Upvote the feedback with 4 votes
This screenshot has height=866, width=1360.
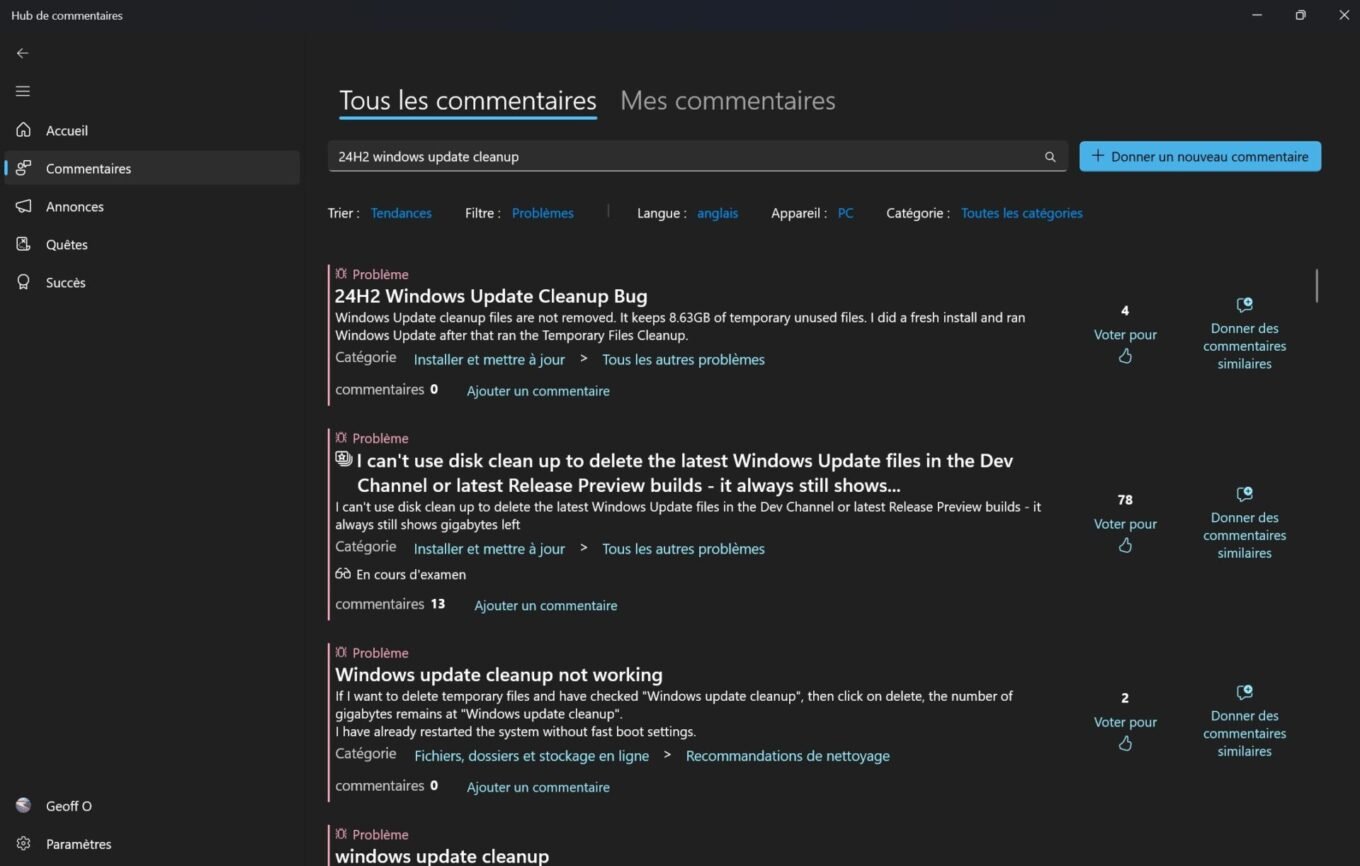coord(1125,356)
